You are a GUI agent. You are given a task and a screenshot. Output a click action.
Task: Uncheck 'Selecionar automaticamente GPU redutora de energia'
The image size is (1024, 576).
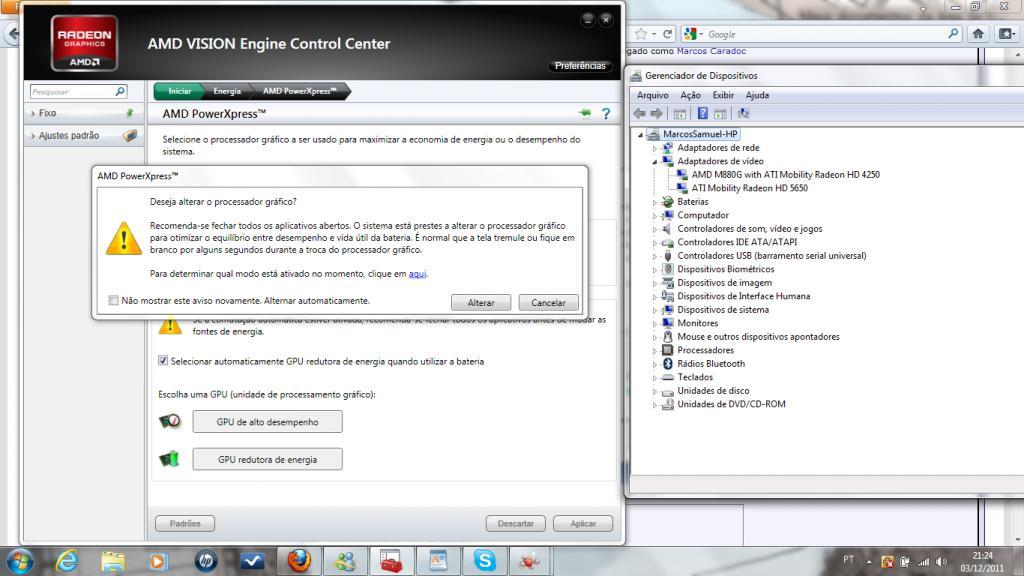[x=163, y=360]
